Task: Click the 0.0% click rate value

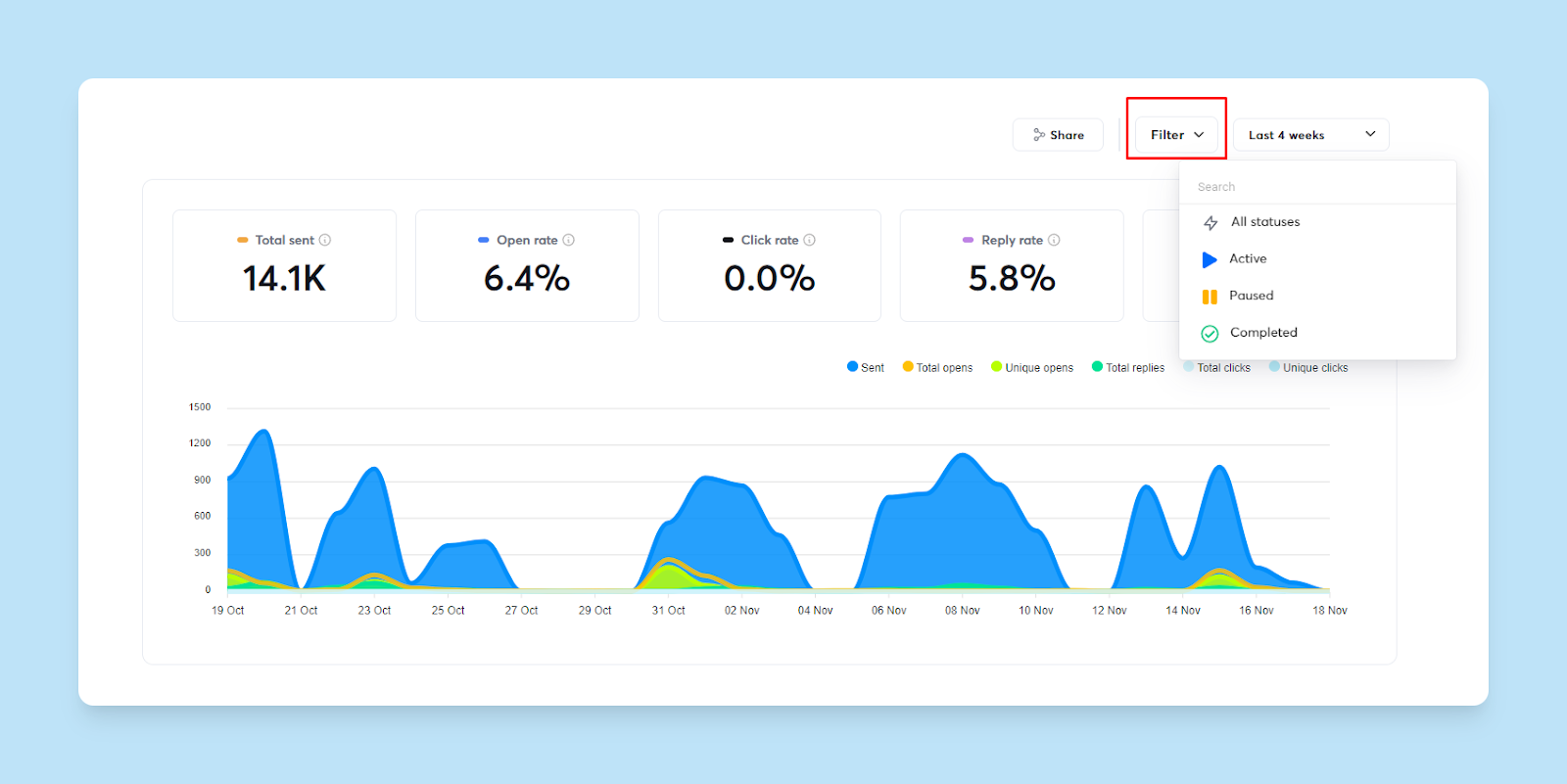Action: (770, 279)
